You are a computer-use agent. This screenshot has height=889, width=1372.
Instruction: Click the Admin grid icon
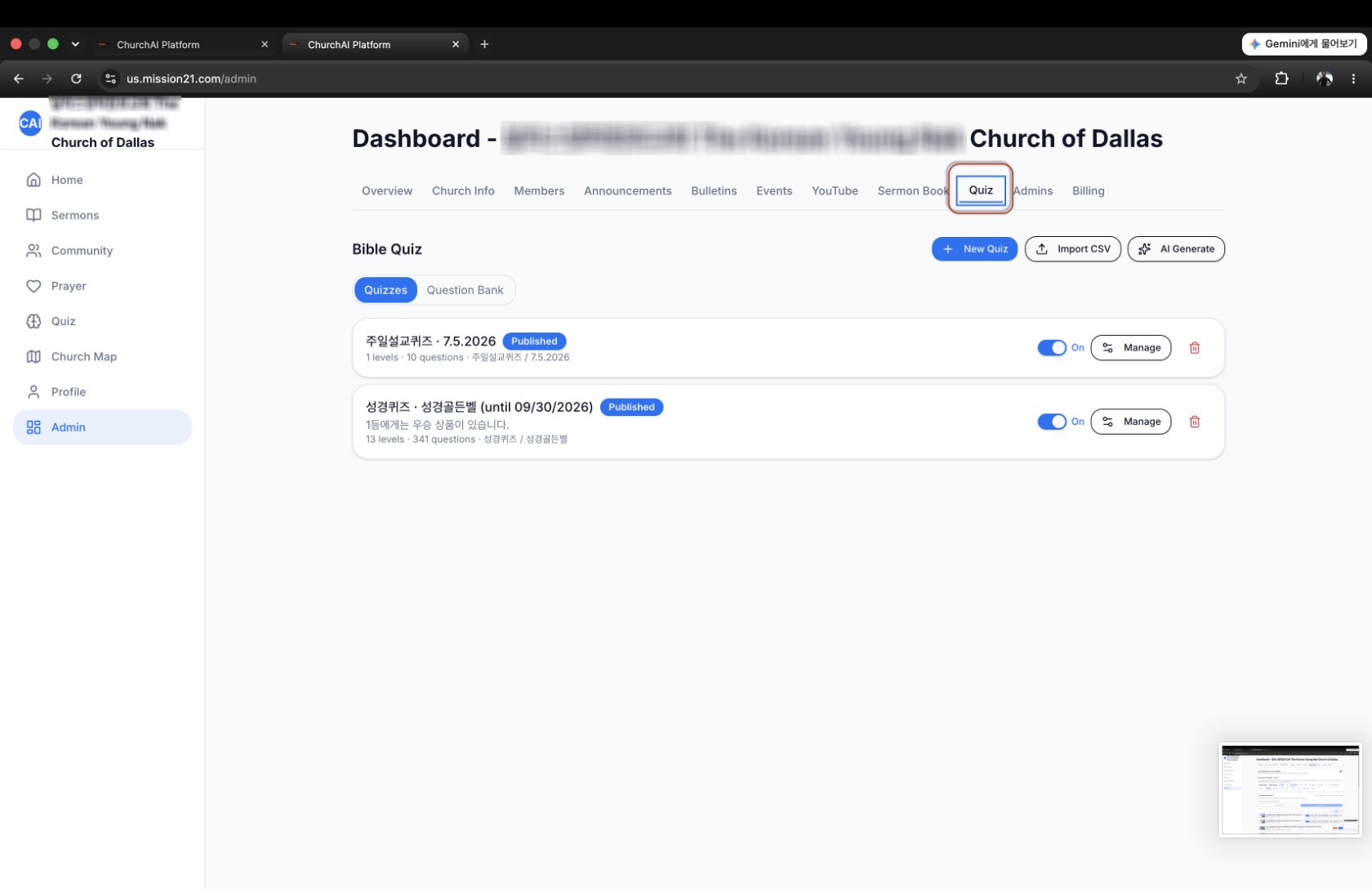(x=33, y=427)
